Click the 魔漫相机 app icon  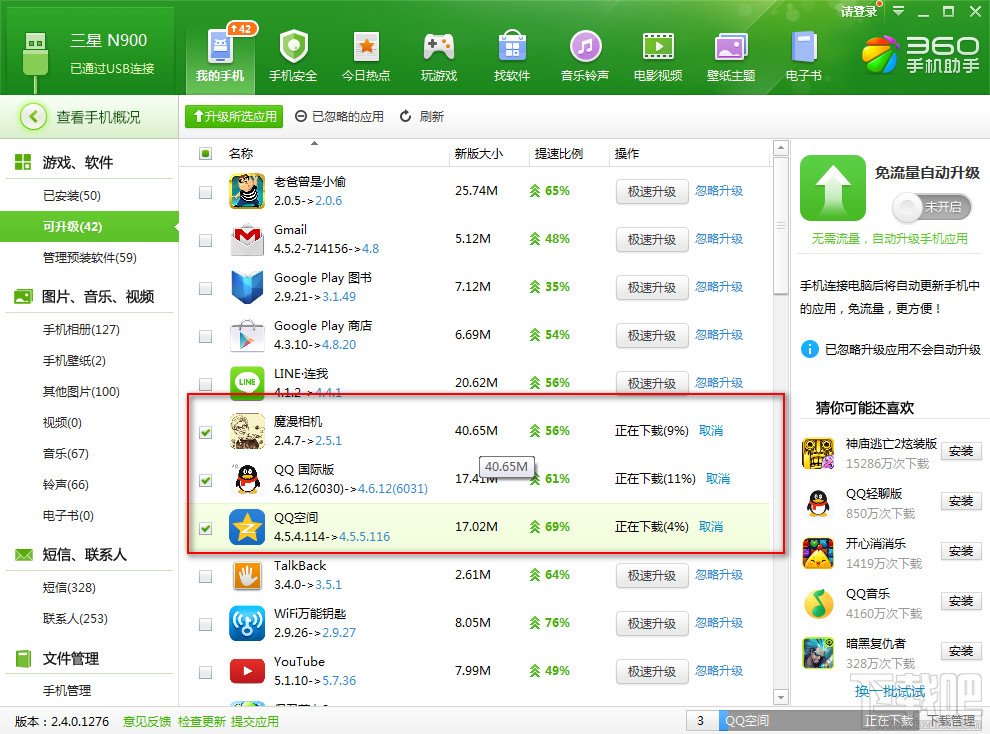tap(247, 431)
